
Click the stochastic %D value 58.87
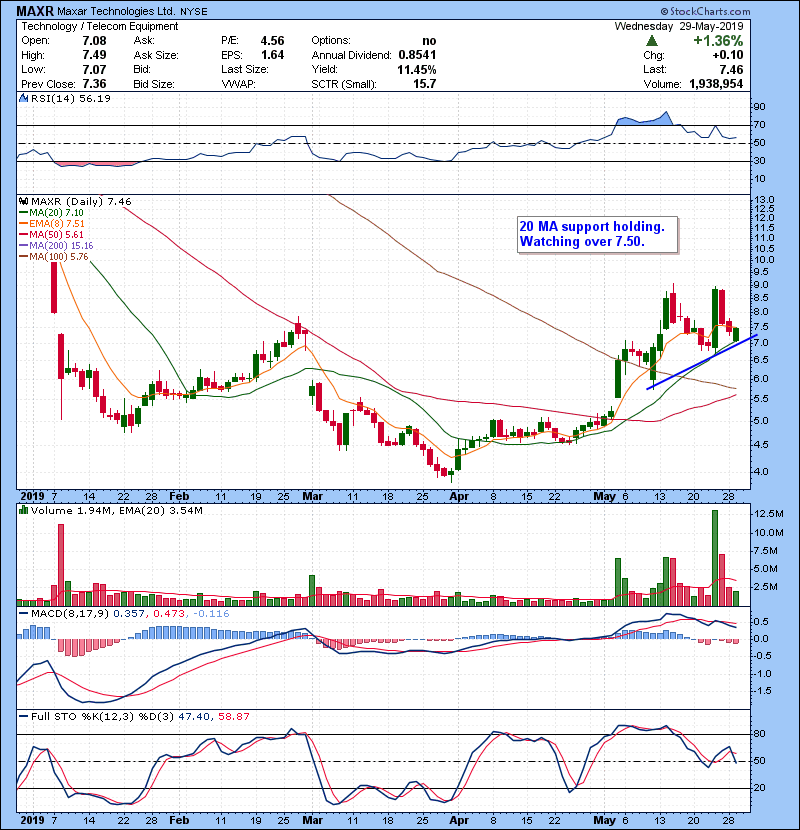point(233,716)
